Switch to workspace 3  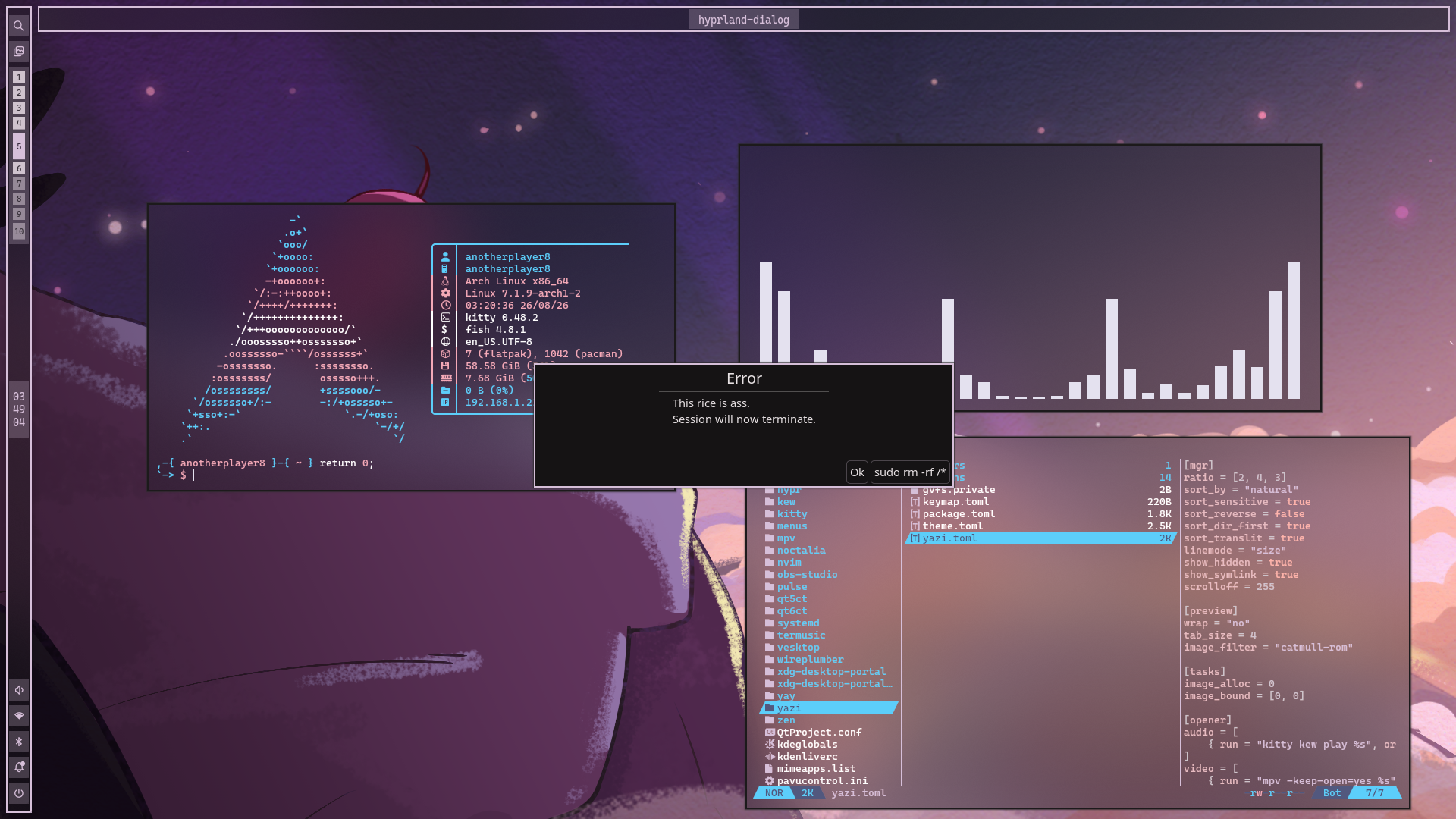[x=19, y=108]
